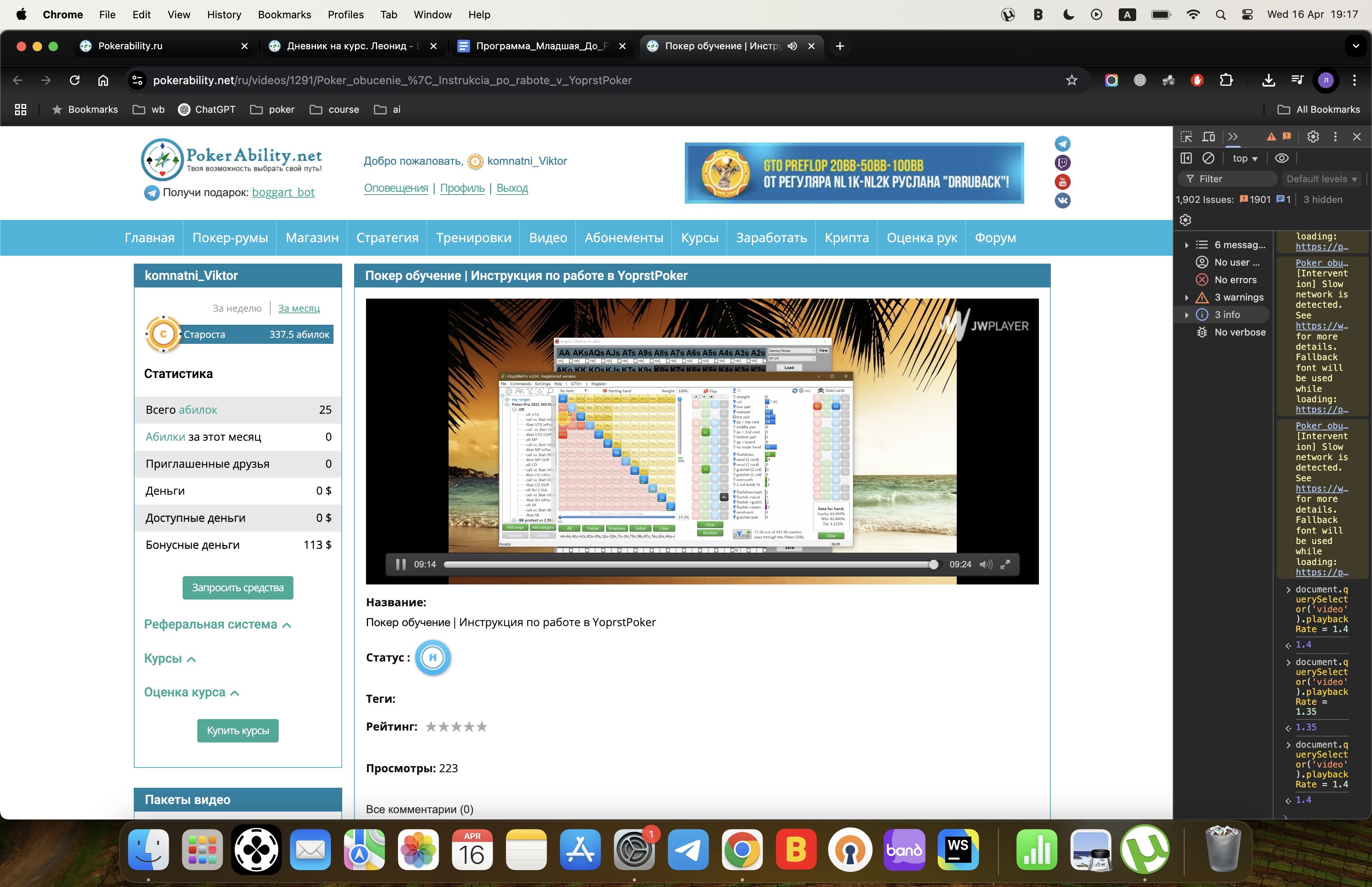Mute the audio-playing tab speaker icon
The height and width of the screenshot is (887, 1372).
[792, 46]
